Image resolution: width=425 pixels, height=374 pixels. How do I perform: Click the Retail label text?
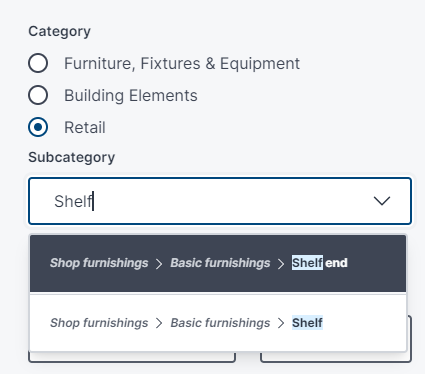click(85, 128)
